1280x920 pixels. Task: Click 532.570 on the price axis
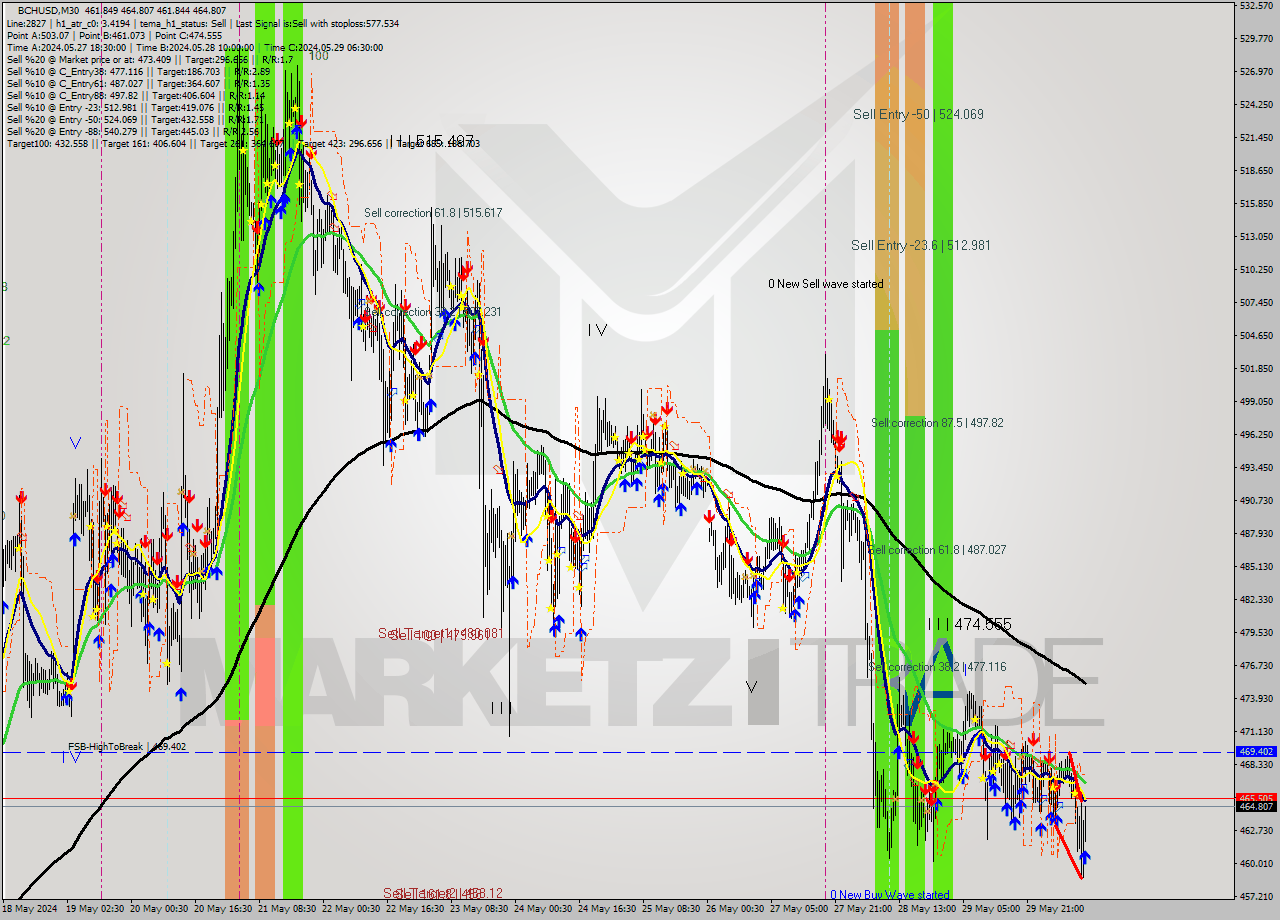[x=1256, y=6]
